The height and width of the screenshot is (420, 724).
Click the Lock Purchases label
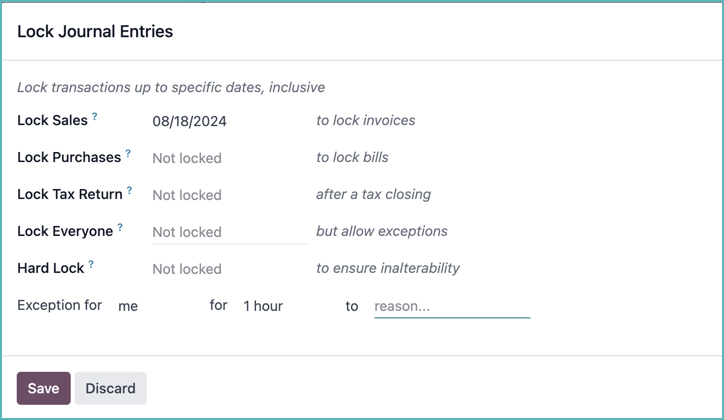coord(68,158)
